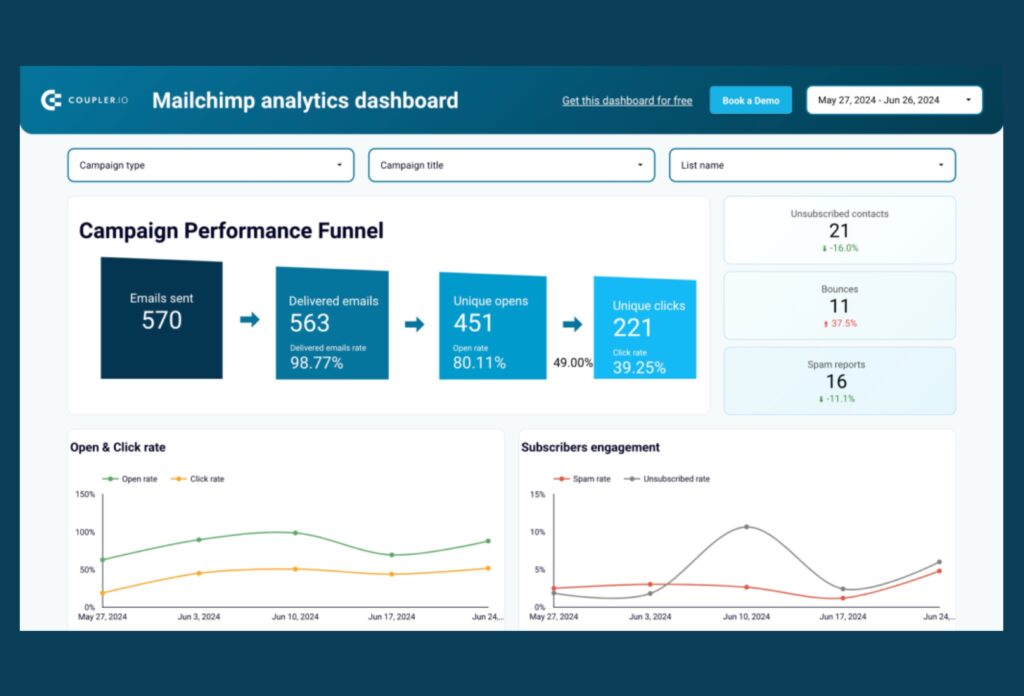Click the Open & Click rate chart title
This screenshot has height=696, width=1024.
pos(118,447)
